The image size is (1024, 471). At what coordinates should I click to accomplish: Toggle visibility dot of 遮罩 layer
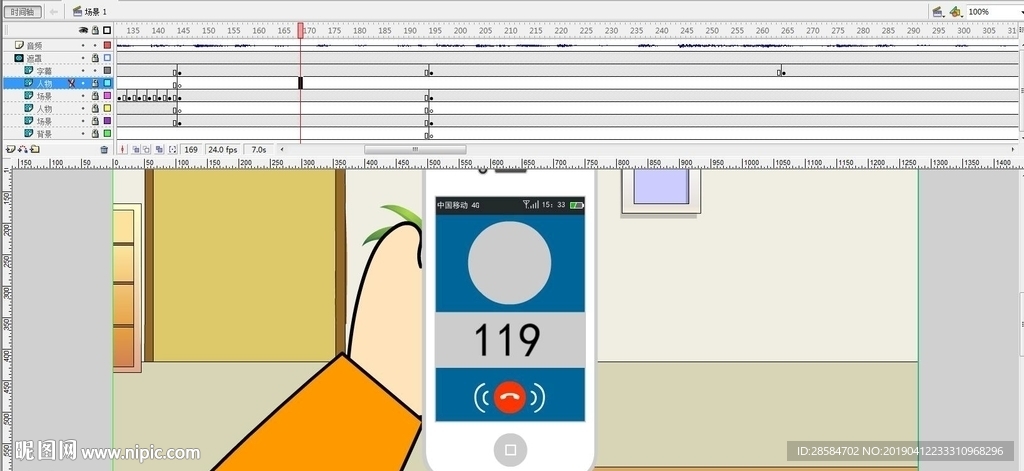tap(84, 57)
